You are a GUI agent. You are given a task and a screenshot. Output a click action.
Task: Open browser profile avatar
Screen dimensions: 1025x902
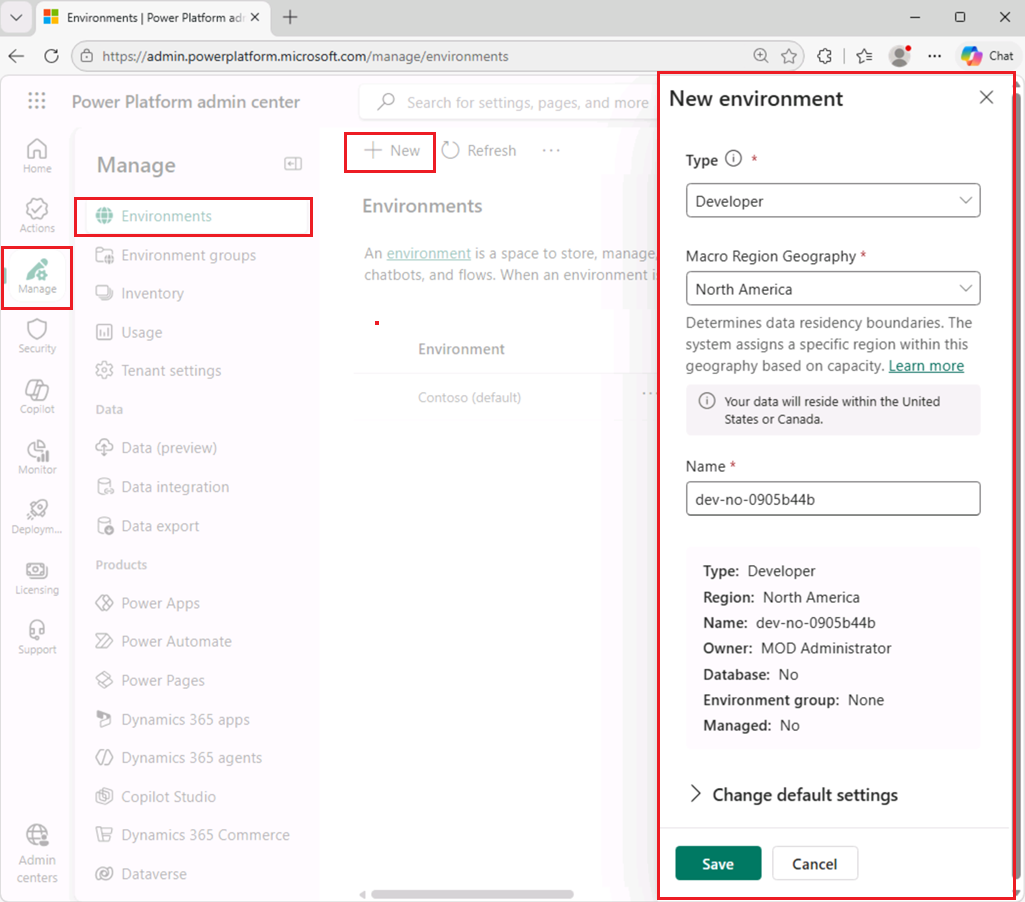[x=900, y=56]
